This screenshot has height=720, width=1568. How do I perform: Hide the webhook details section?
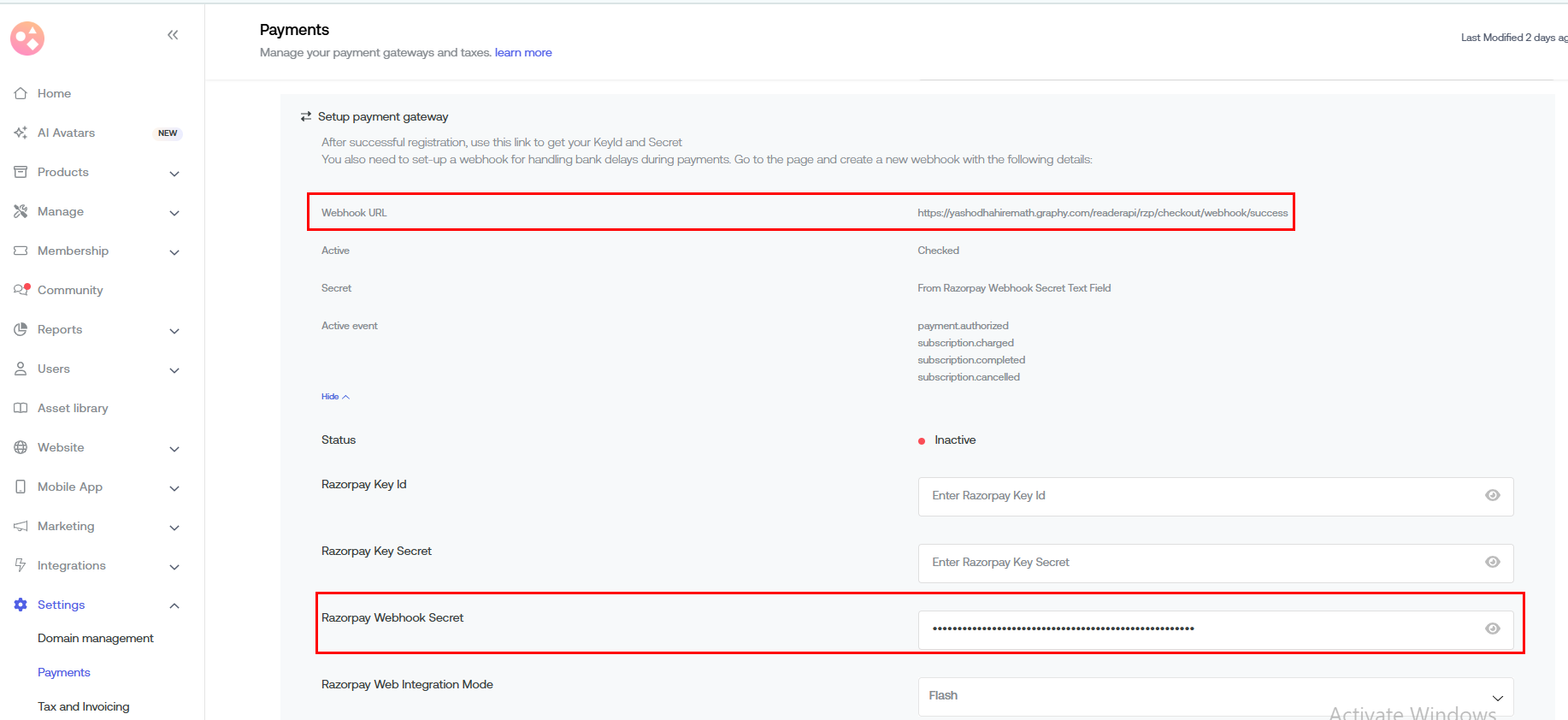(x=335, y=397)
